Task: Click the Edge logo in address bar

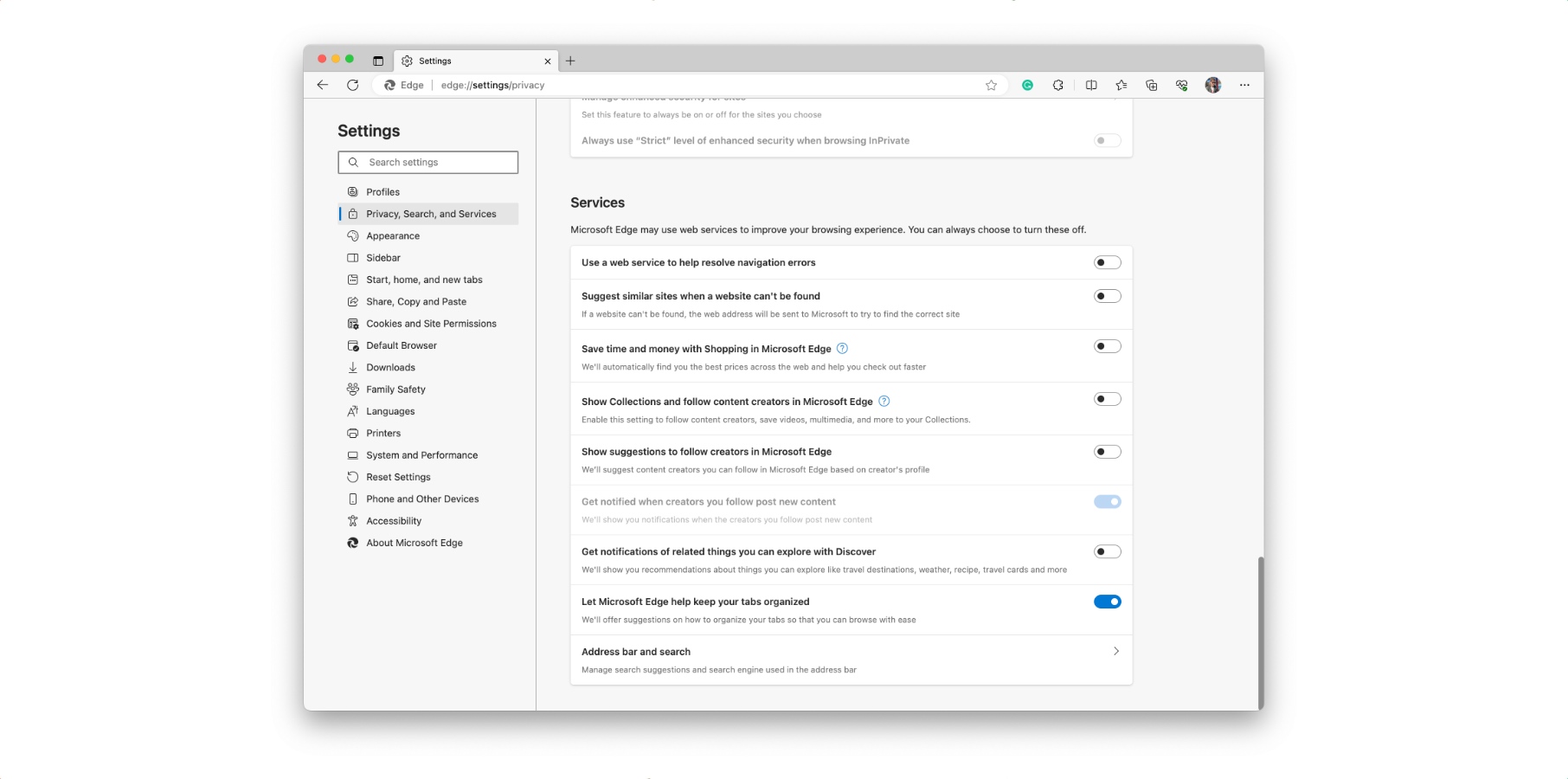Action: [389, 85]
